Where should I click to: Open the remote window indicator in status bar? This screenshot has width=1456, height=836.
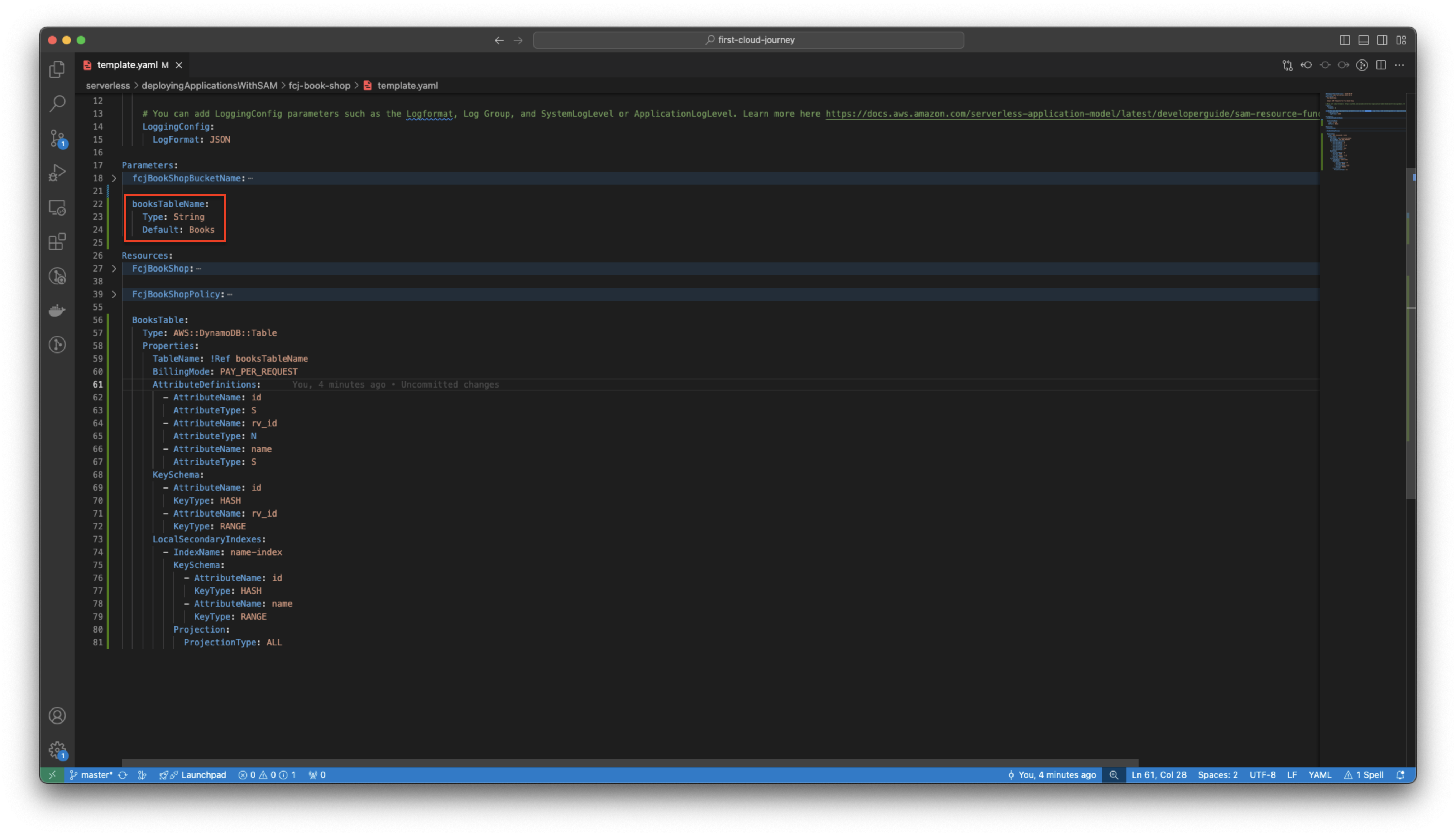pyautogui.click(x=52, y=775)
